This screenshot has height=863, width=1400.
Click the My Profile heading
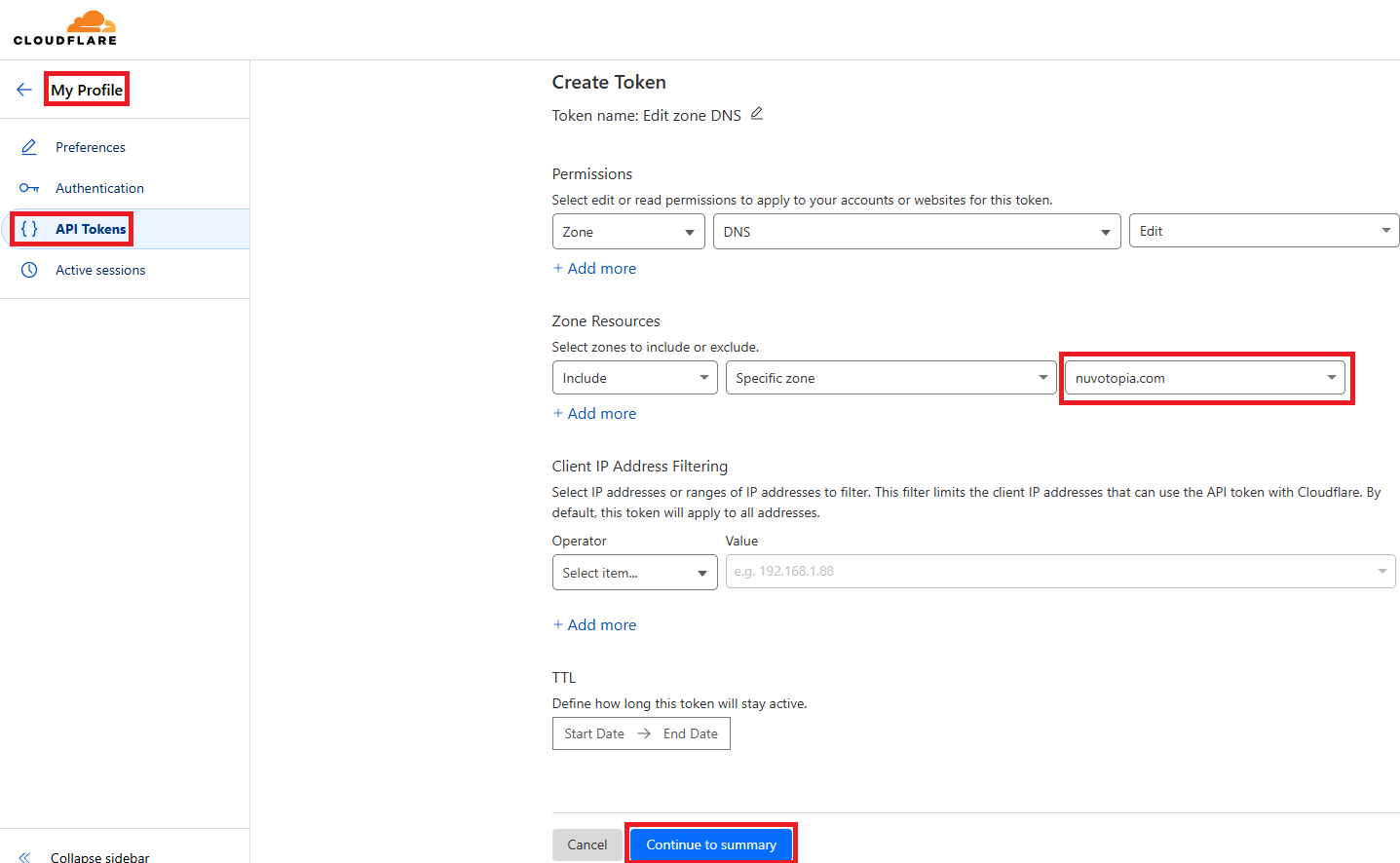[x=87, y=90]
